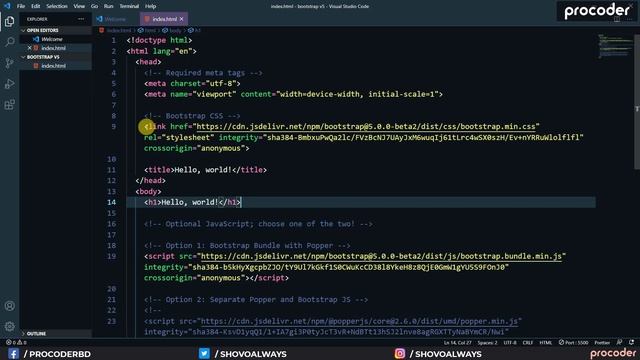640x360 pixels.
Task: Click the html symbol in breadcrumb
Action: (147, 30)
